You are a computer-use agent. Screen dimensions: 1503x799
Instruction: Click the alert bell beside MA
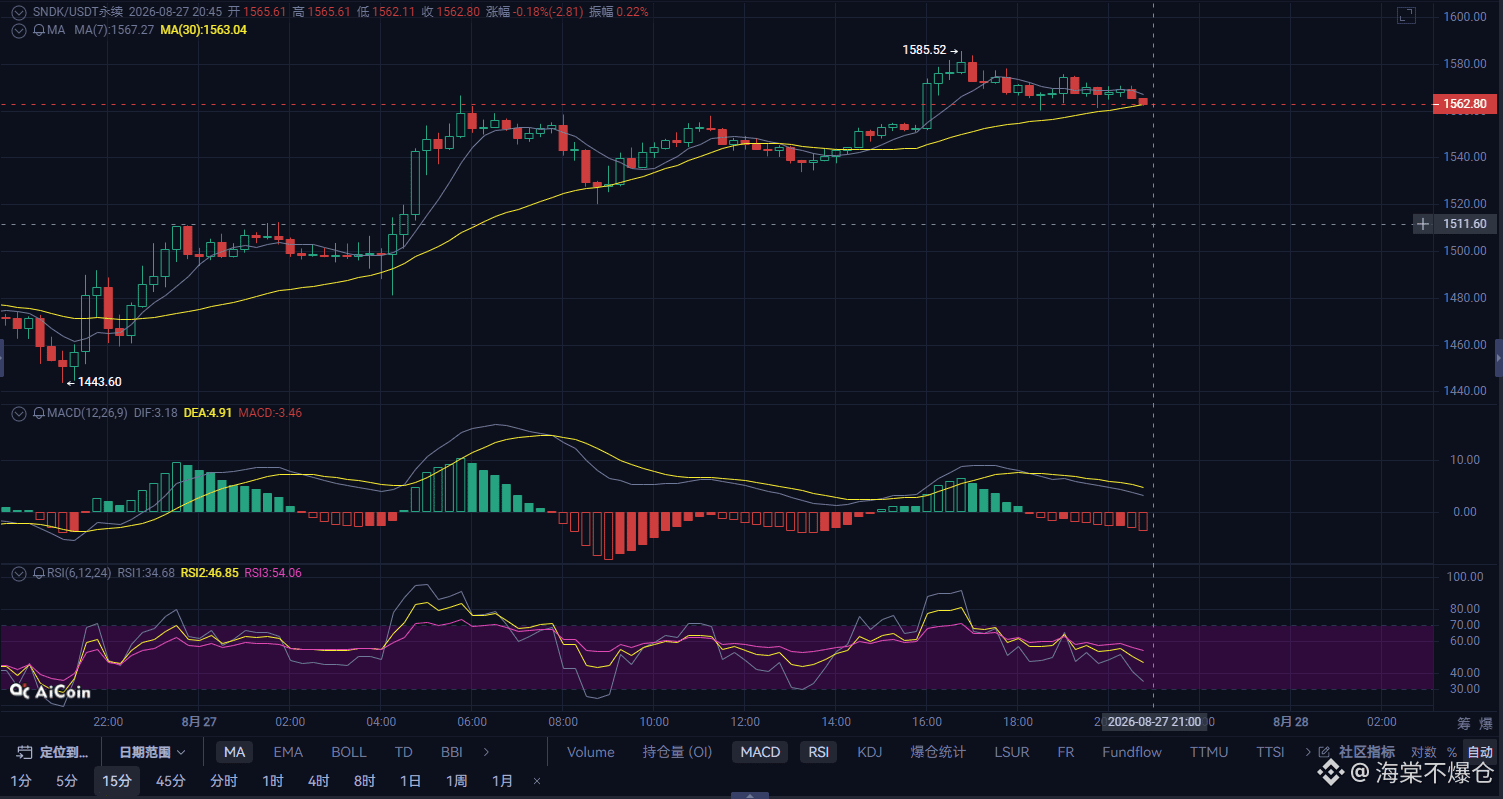pyautogui.click(x=39, y=30)
